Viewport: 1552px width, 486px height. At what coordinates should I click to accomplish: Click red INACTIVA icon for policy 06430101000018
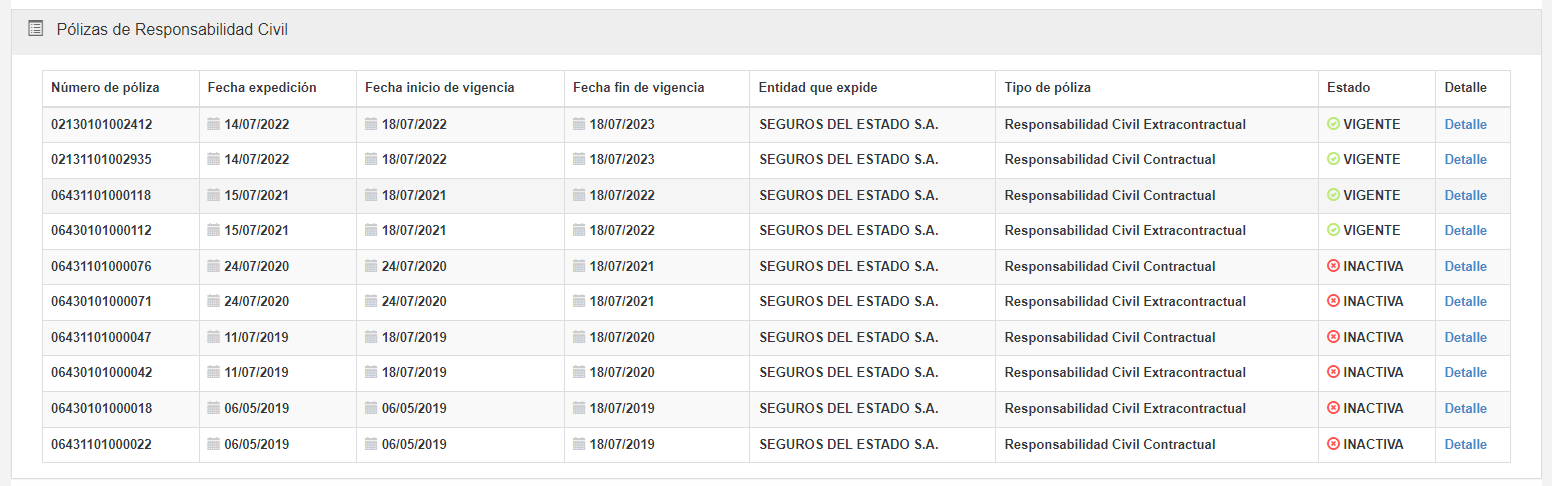tap(1333, 408)
